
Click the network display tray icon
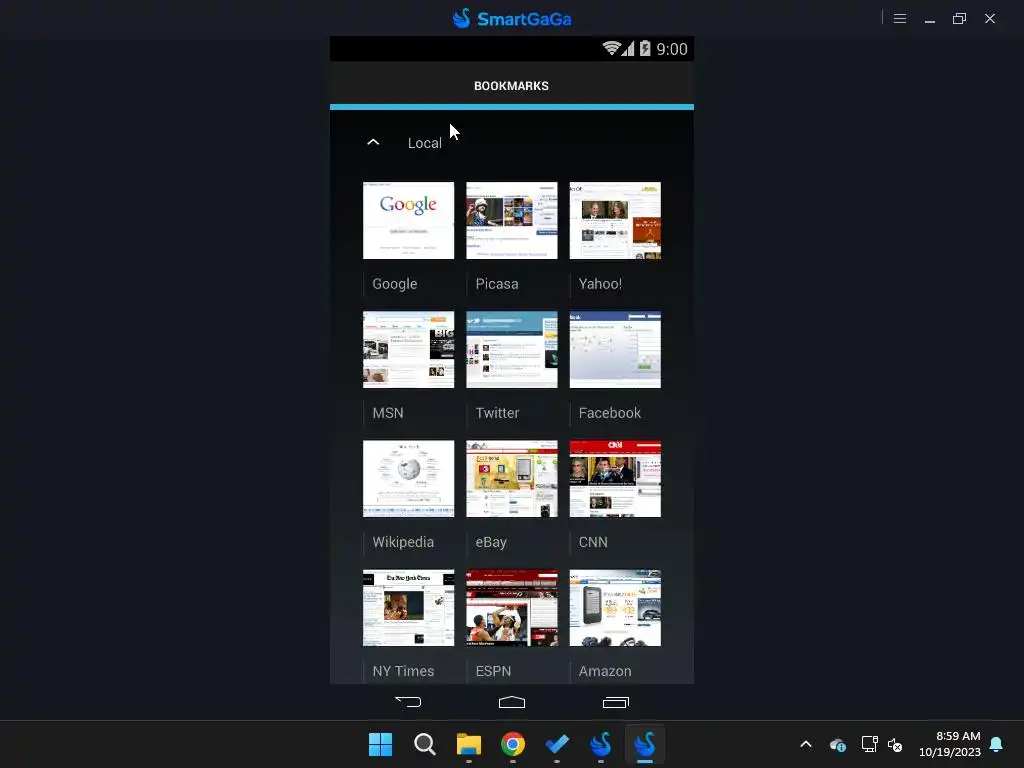[x=869, y=744]
